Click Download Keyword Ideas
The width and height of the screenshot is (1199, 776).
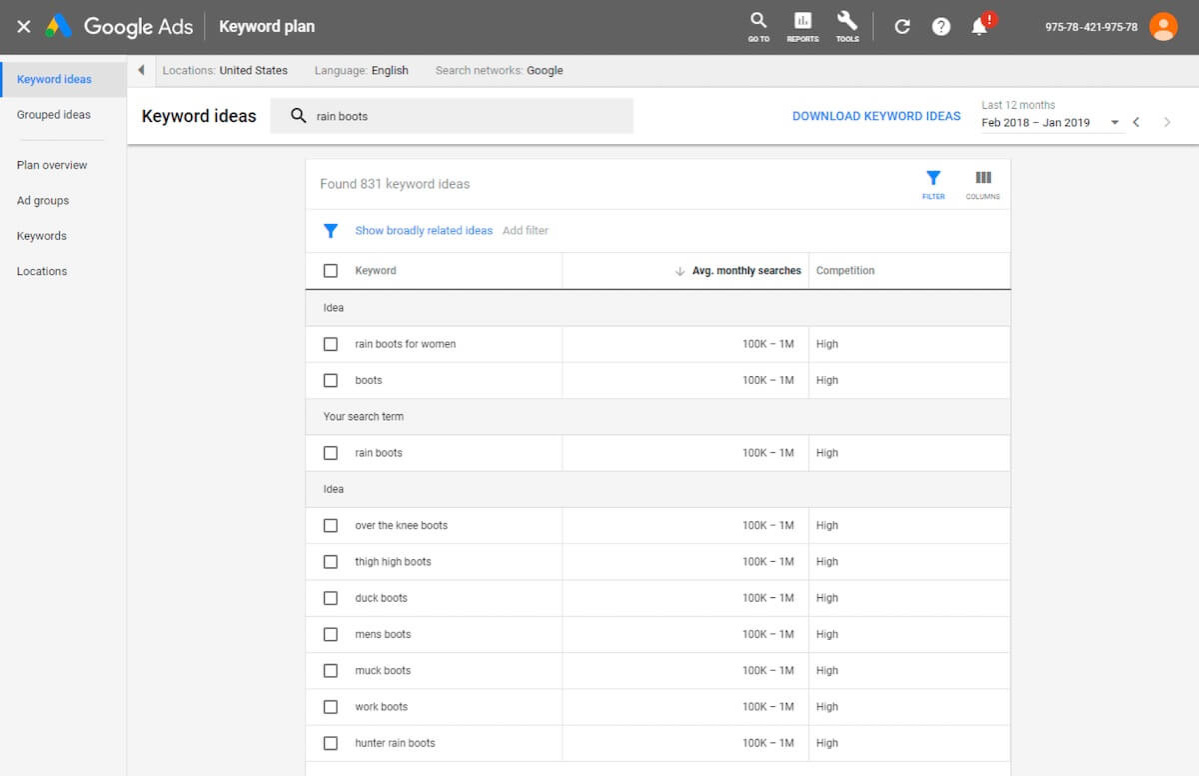876,116
